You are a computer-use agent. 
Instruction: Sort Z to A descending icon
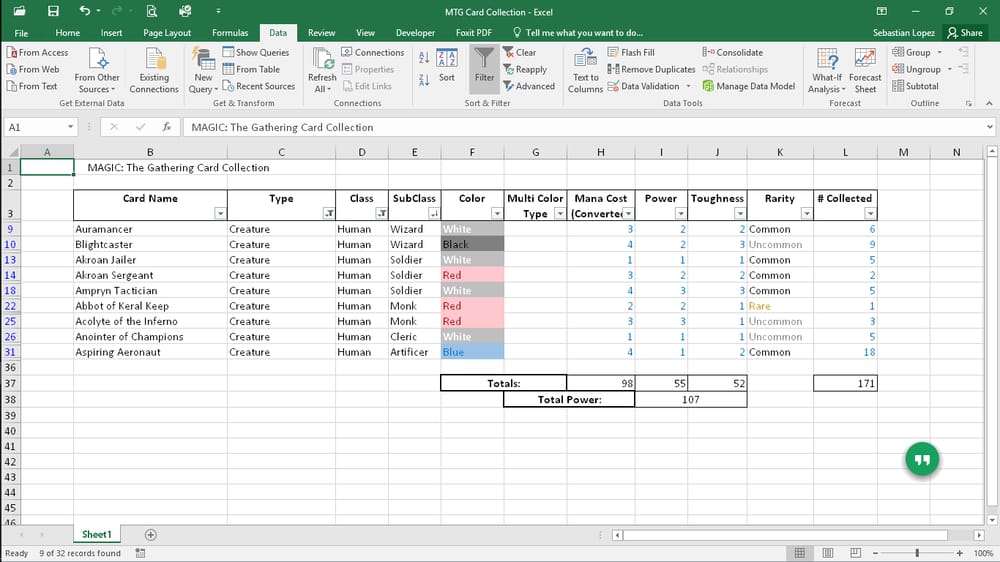pyautogui.click(x=423, y=80)
